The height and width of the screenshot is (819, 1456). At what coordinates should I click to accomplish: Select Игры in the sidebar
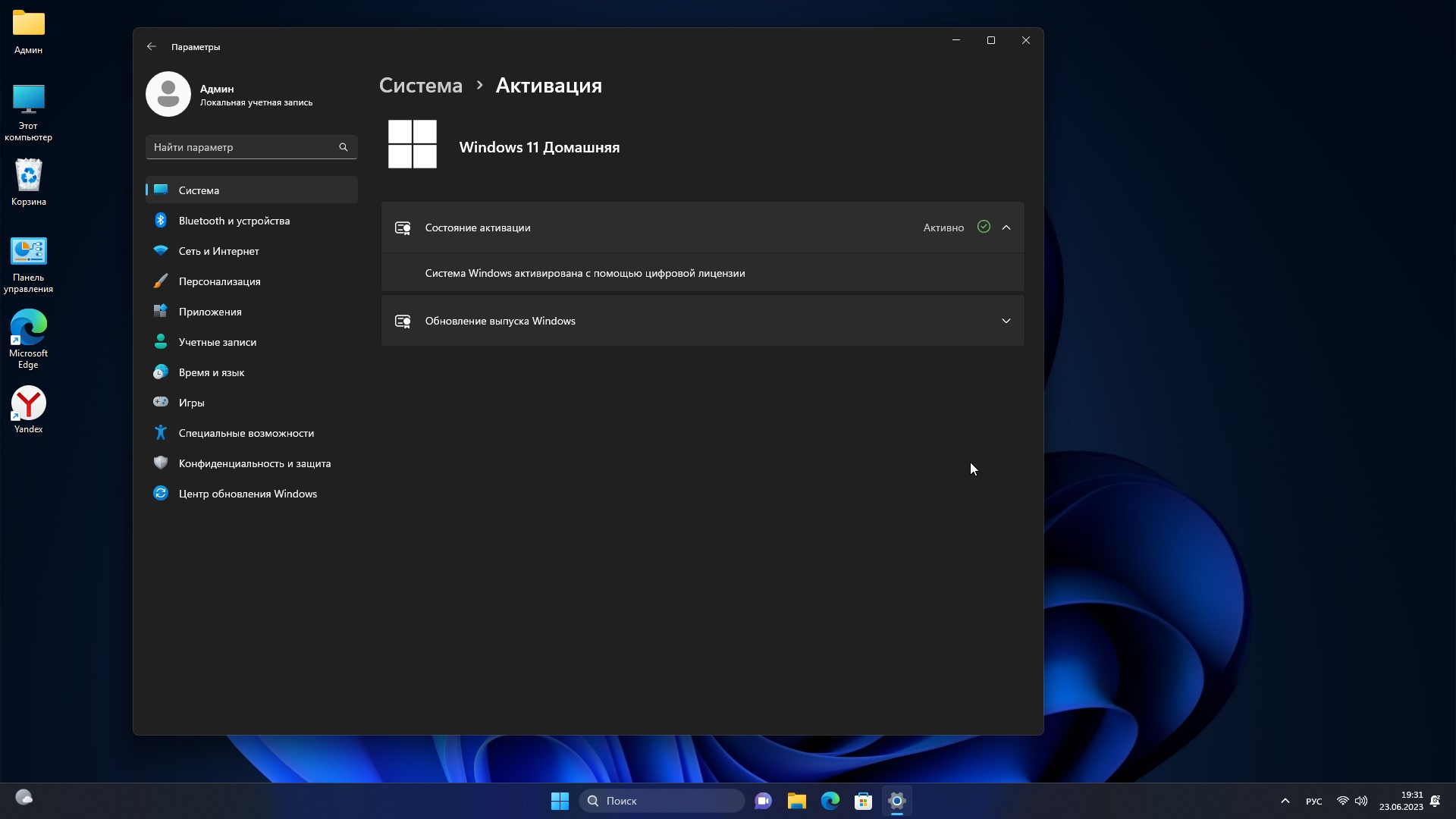point(191,403)
